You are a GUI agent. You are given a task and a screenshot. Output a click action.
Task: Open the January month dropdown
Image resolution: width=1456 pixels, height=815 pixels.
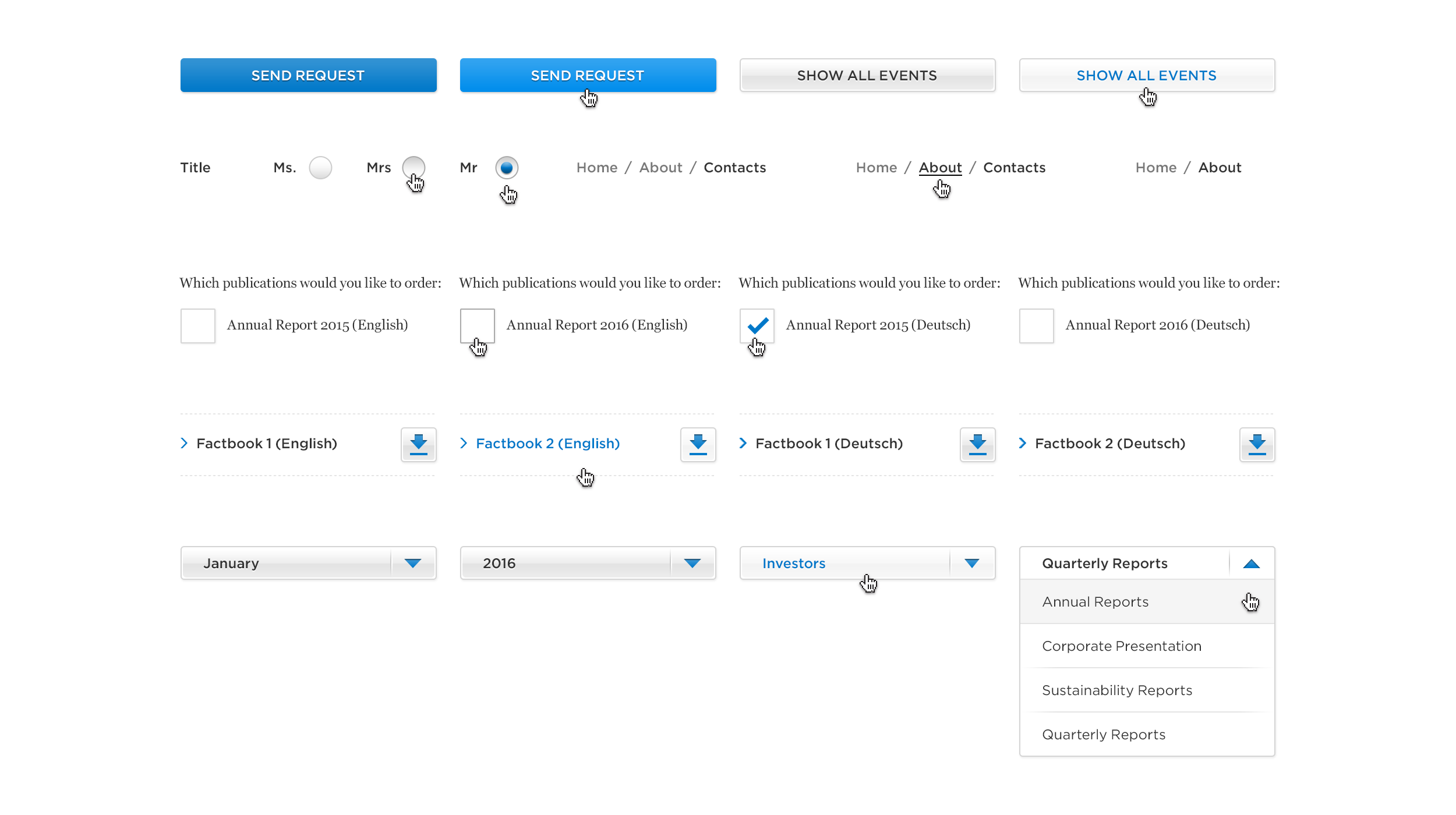(309, 563)
